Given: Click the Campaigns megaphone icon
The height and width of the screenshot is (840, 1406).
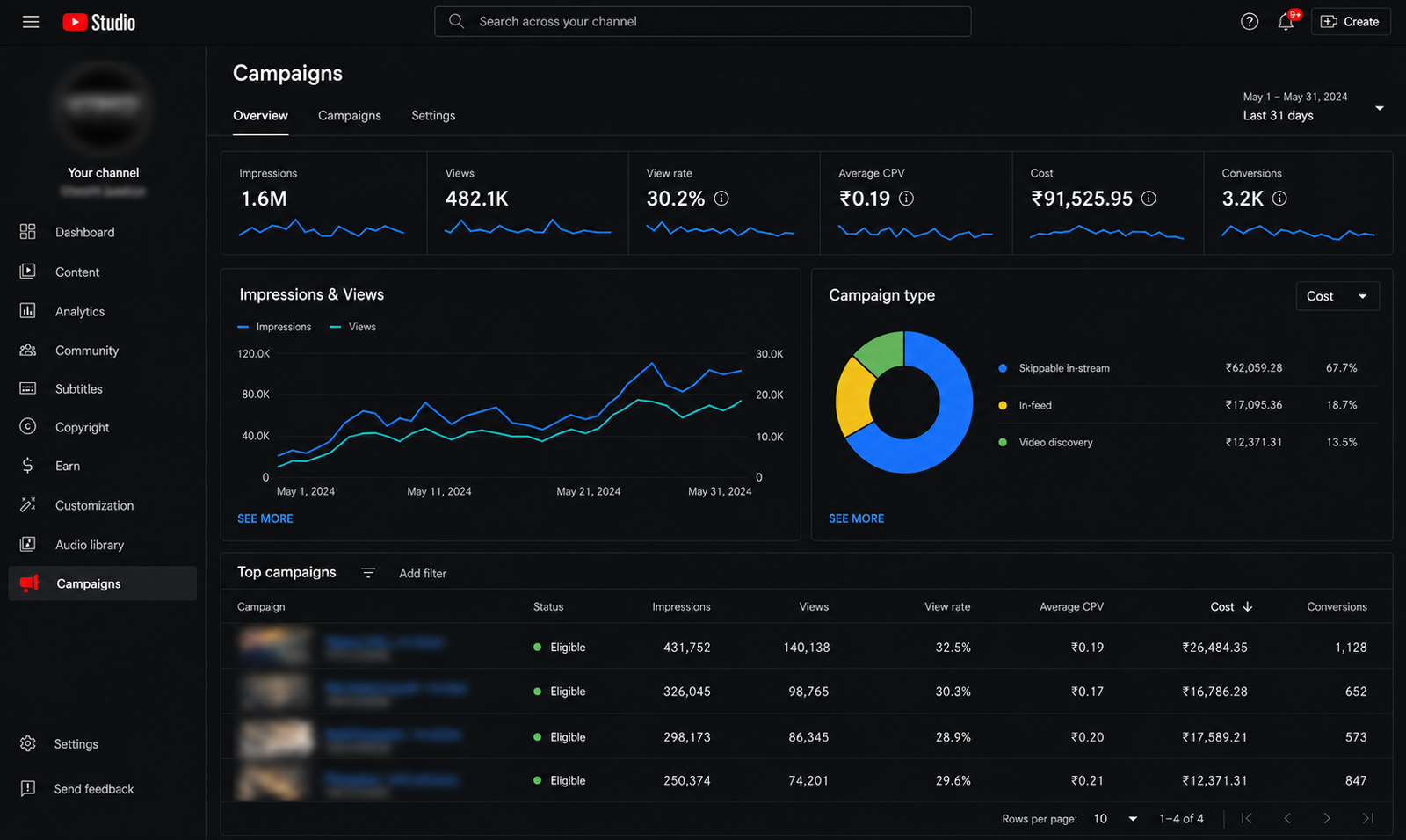Looking at the screenshot, I should point(30,583).
